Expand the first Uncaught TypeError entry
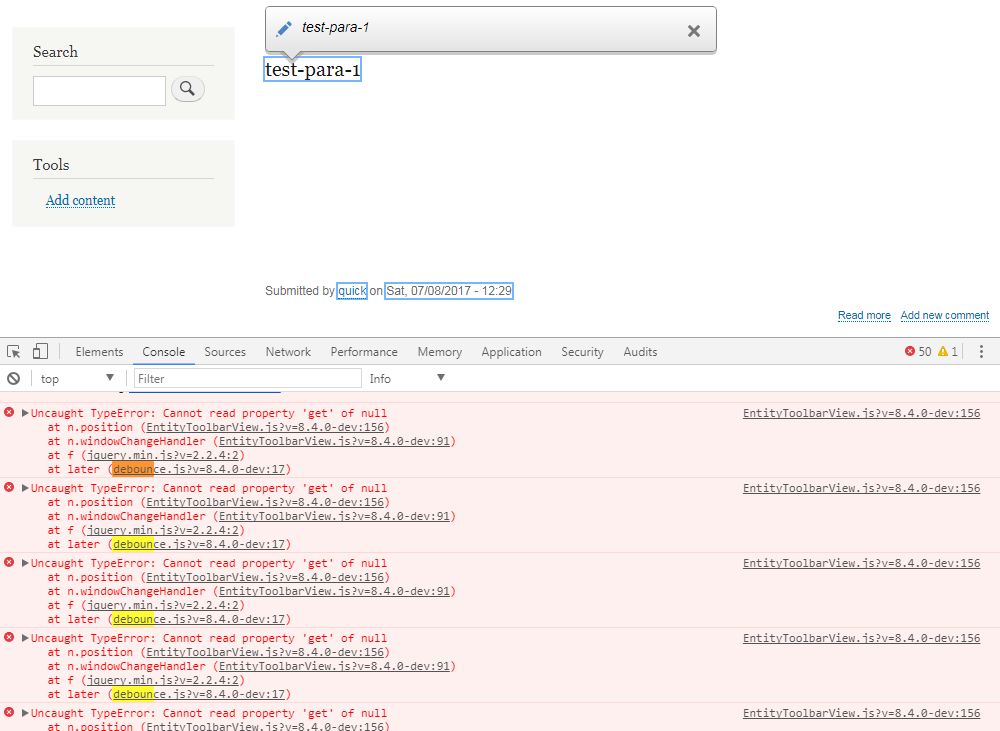This screenshot has height=731, width=1000. pyautogui.click(x=26, y=413)
